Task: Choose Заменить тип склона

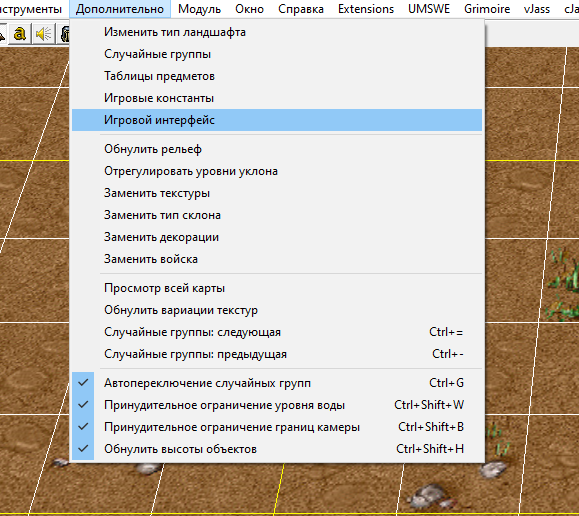Action: (277, 215)
